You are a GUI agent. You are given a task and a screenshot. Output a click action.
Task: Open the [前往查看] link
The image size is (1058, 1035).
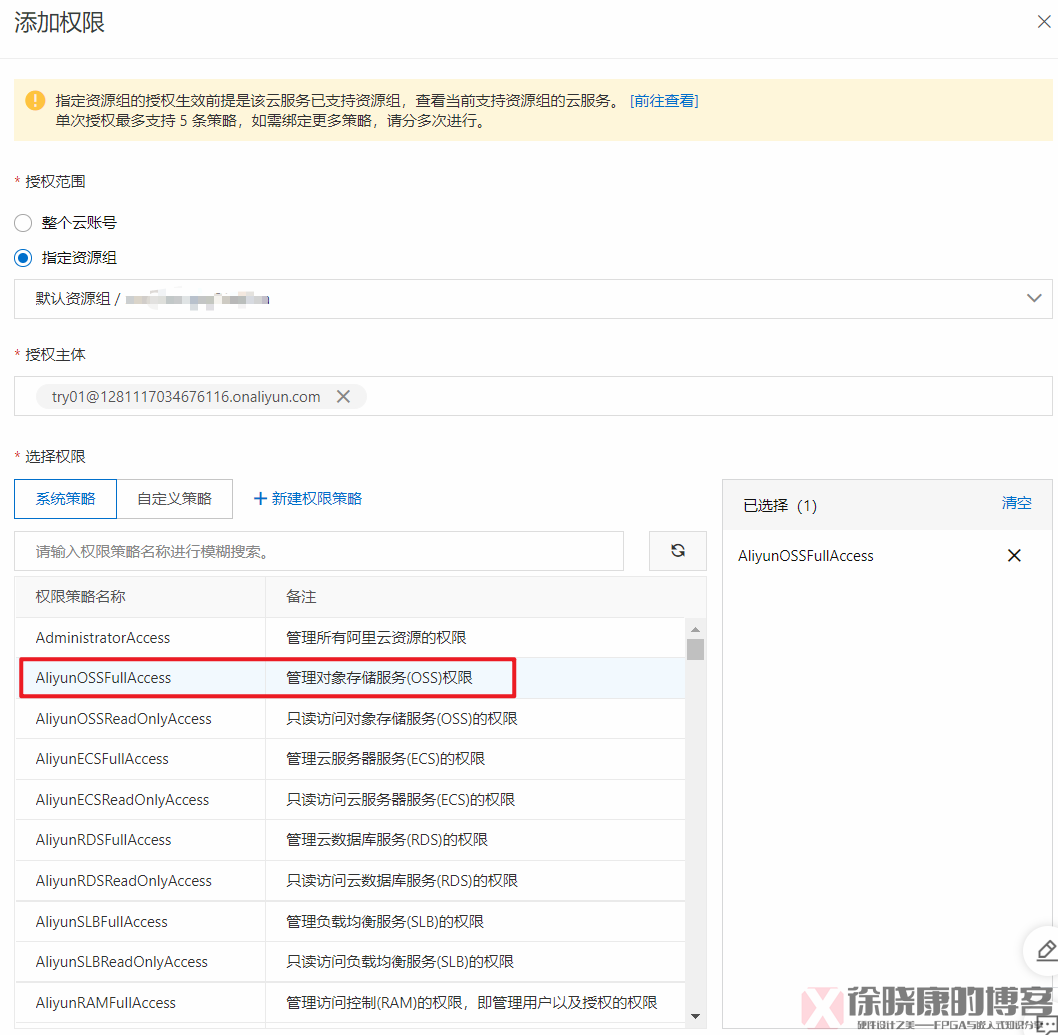click(664, 101)
